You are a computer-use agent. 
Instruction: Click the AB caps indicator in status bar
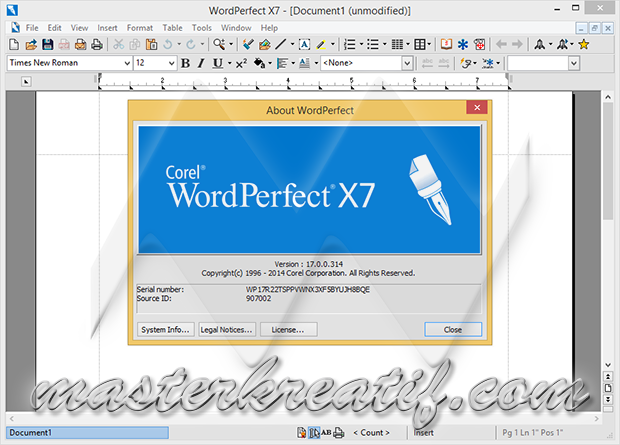[x=326, y=433]
